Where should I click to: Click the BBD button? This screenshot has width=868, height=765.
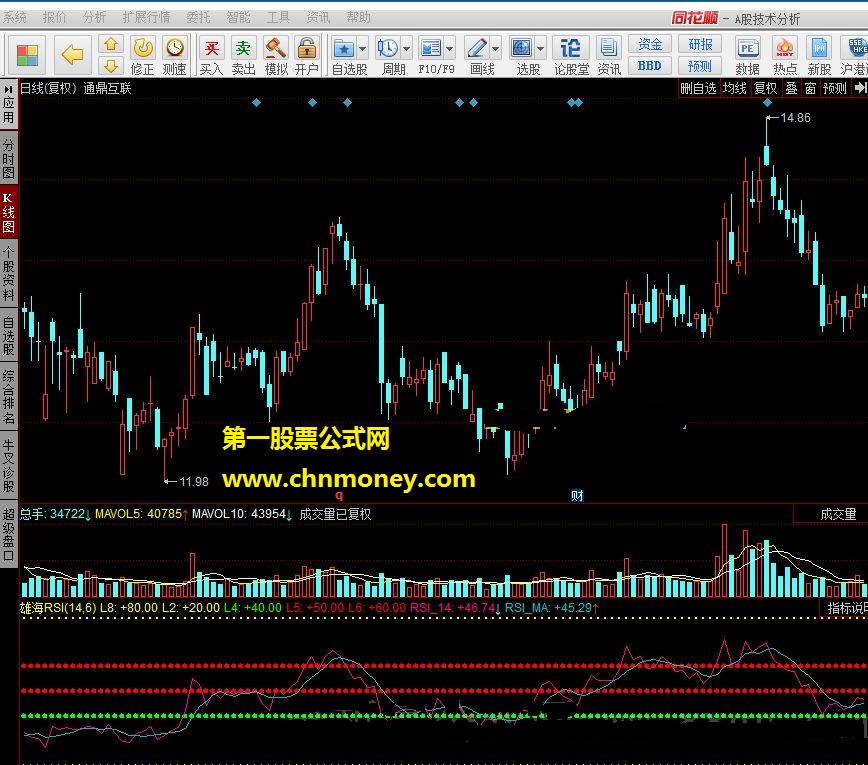(650, 66)
